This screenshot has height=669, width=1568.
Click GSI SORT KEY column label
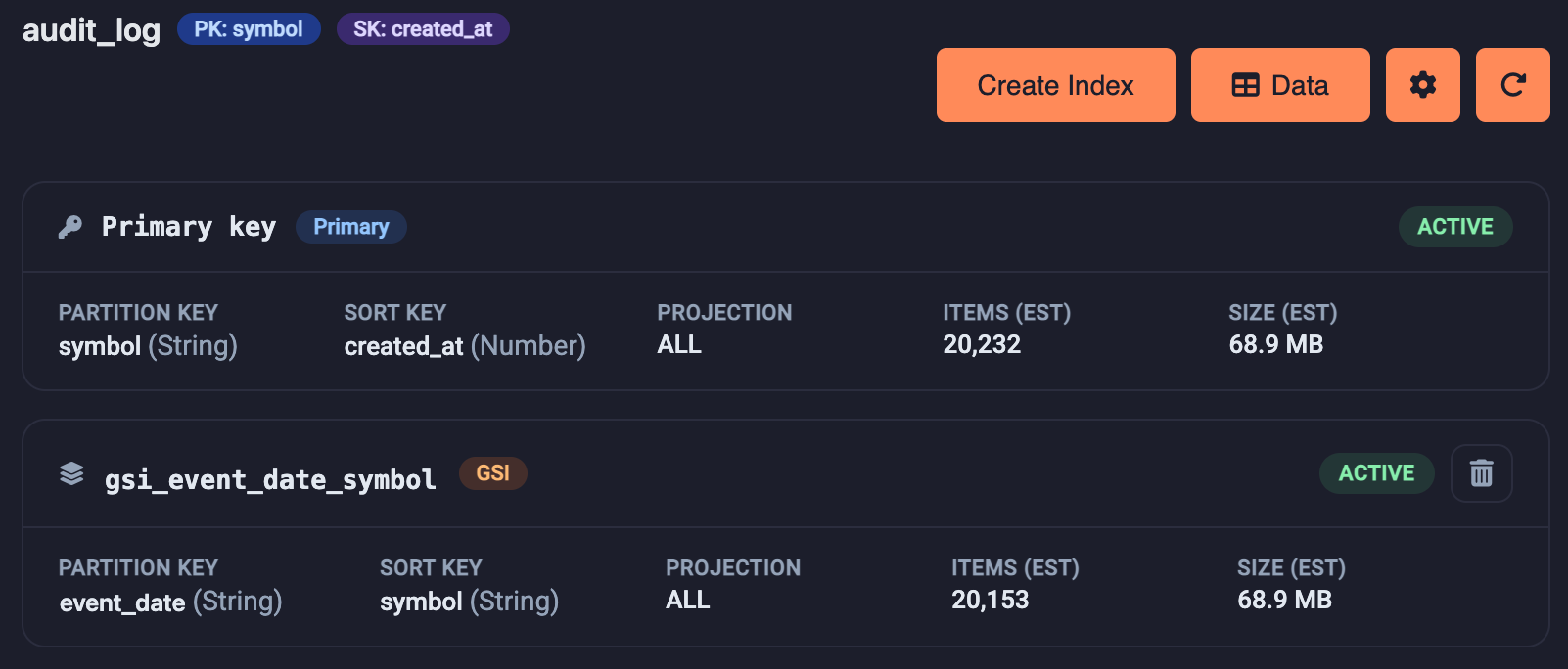(431, 568)
